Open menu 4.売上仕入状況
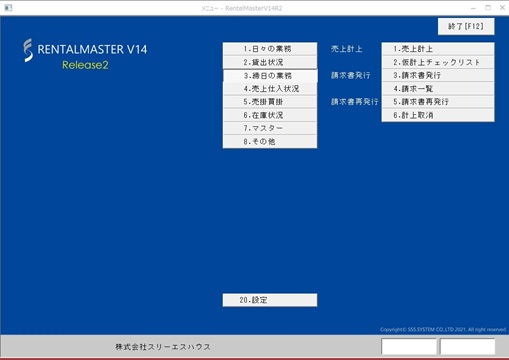This screenshot has width=509, height=360. point(270,89)
